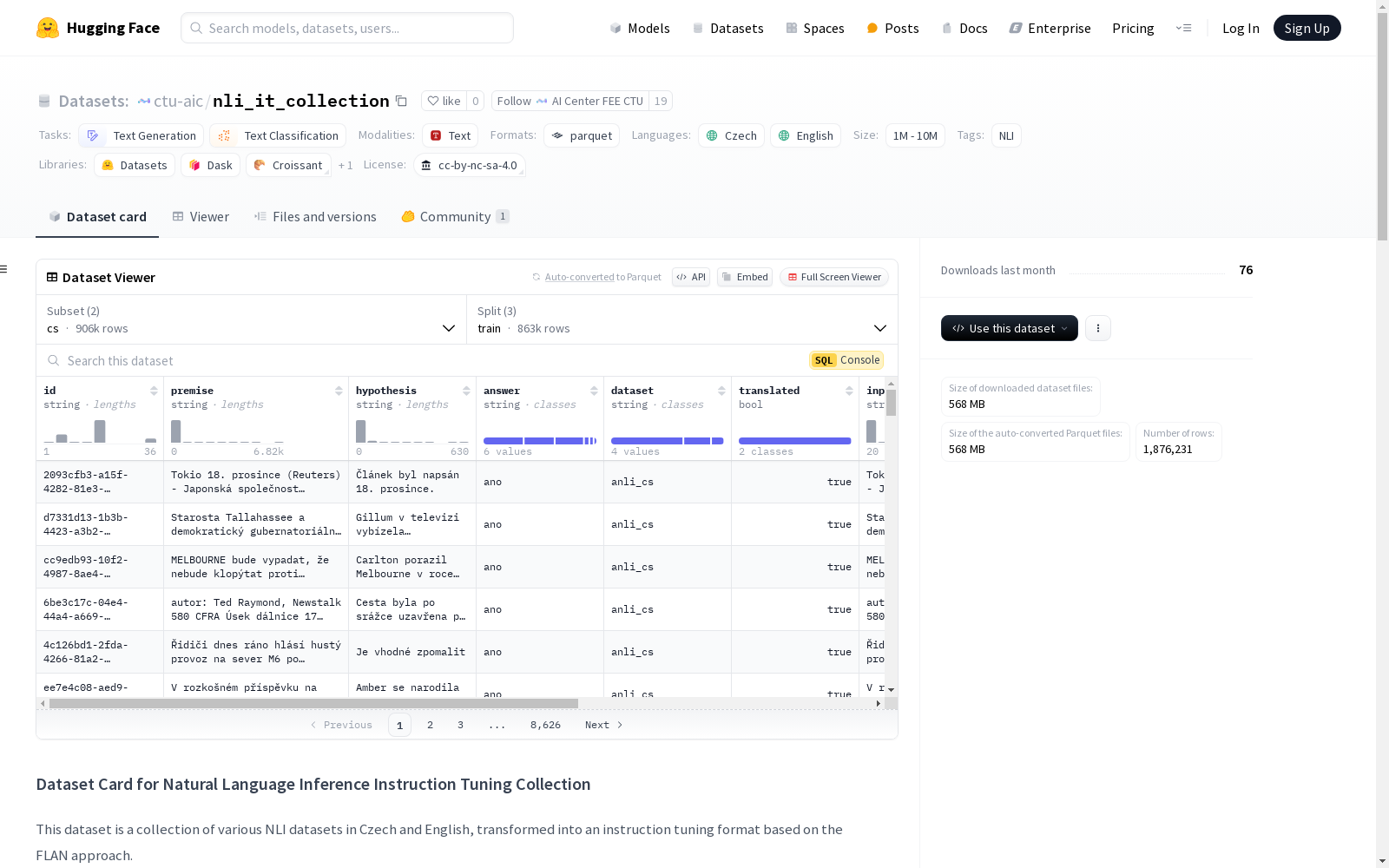
Task: Expand the Subset cs dropdown
Action: click(x=251, y=319)
